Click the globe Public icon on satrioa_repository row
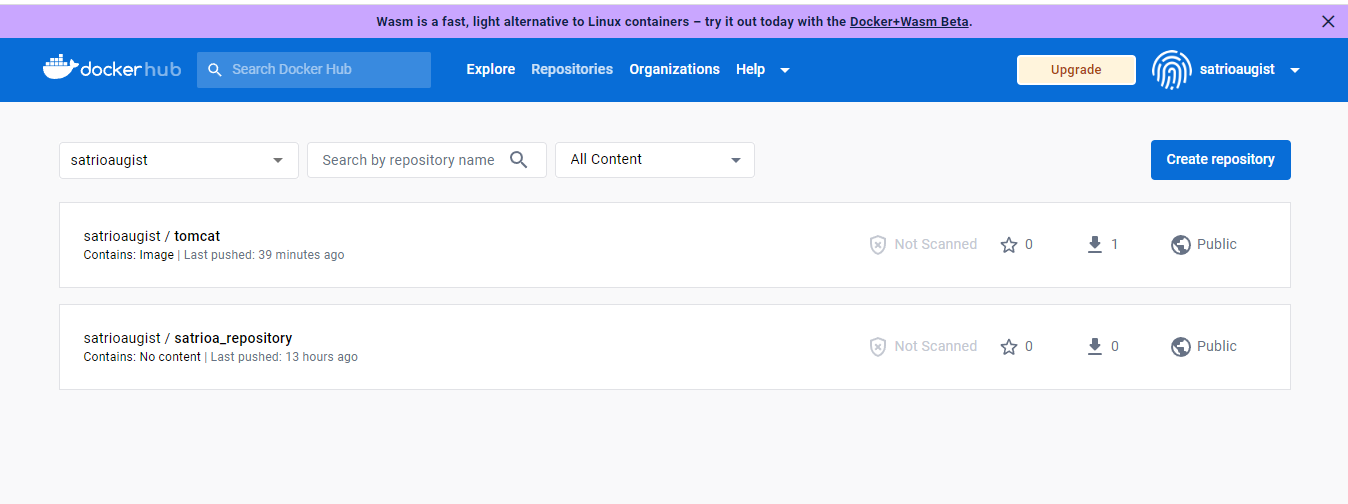 (1180, 347)
